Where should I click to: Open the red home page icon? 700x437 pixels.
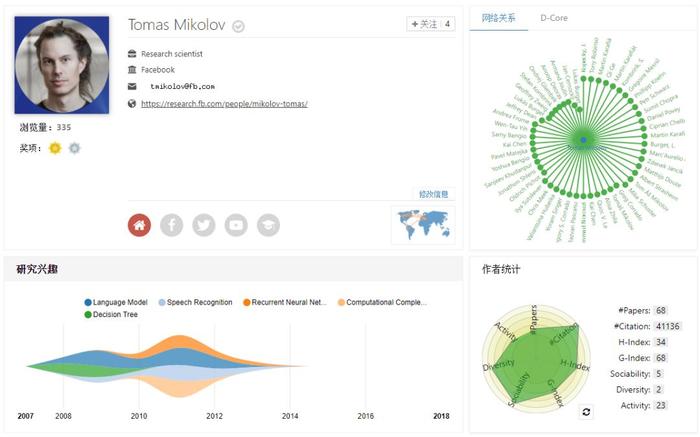click(x=139, y=225)
